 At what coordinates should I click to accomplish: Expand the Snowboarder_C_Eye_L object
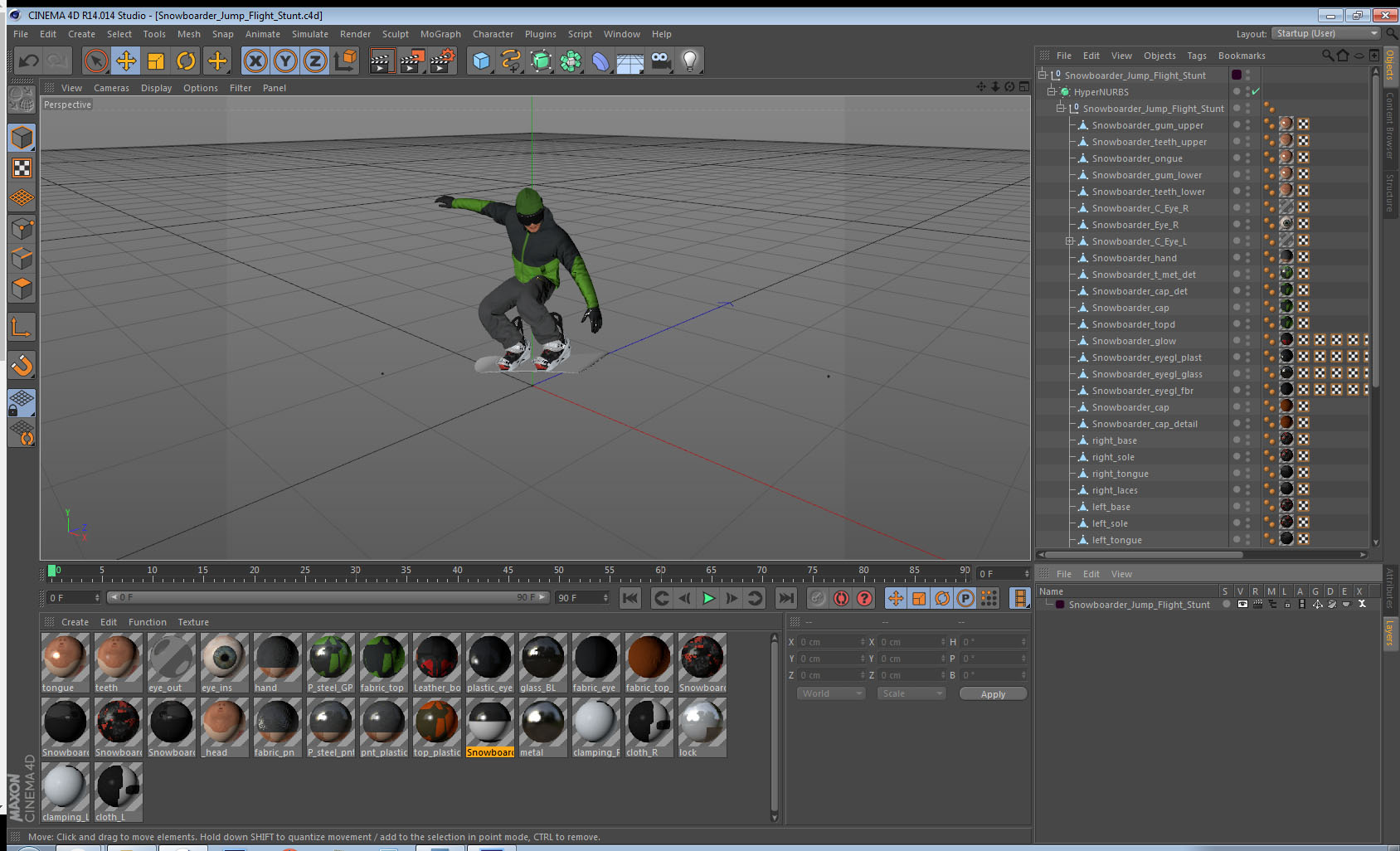coord(1070,241)
